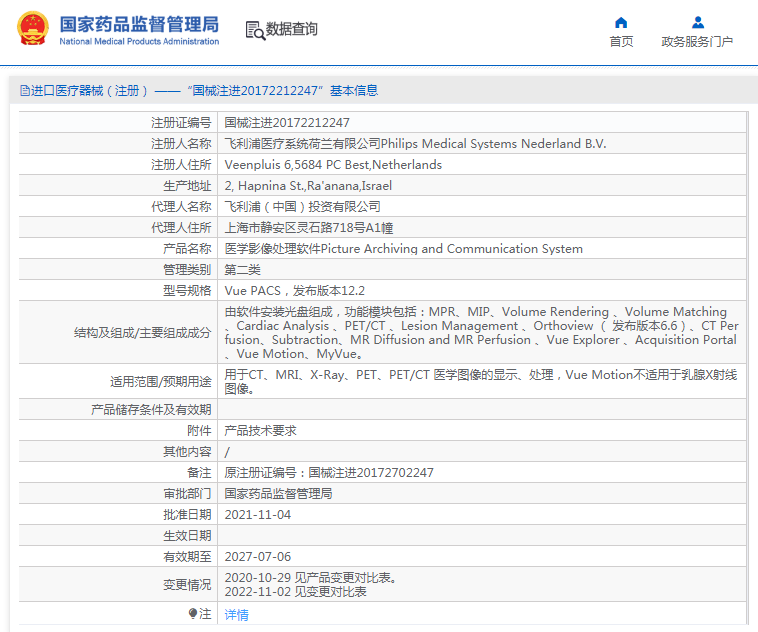Select 上海市静安区灵石路718号A1幢 address
Screen dimensions: 758x632
click(x=308, y=228)
